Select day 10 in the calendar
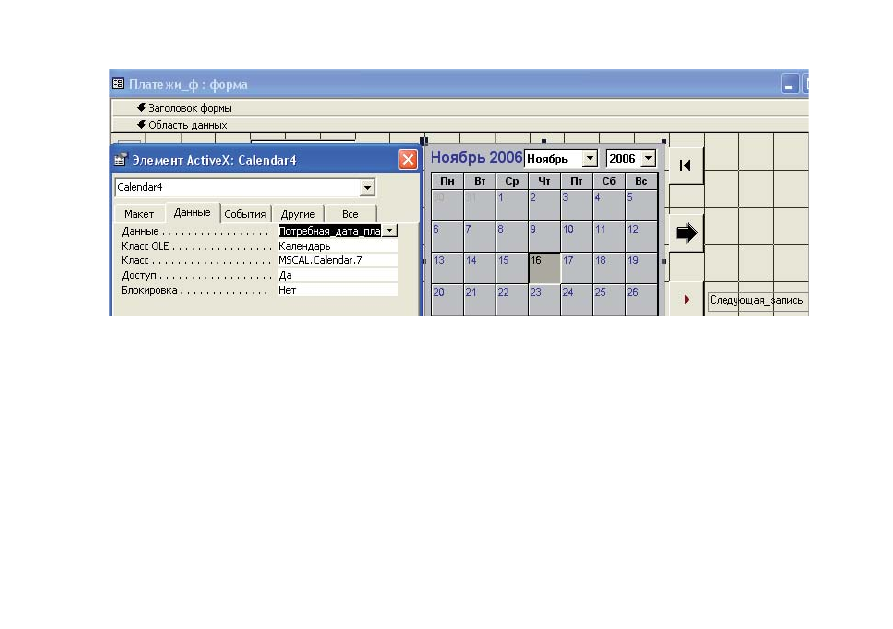This screenshot has height=629, width=893. point(576,236)
